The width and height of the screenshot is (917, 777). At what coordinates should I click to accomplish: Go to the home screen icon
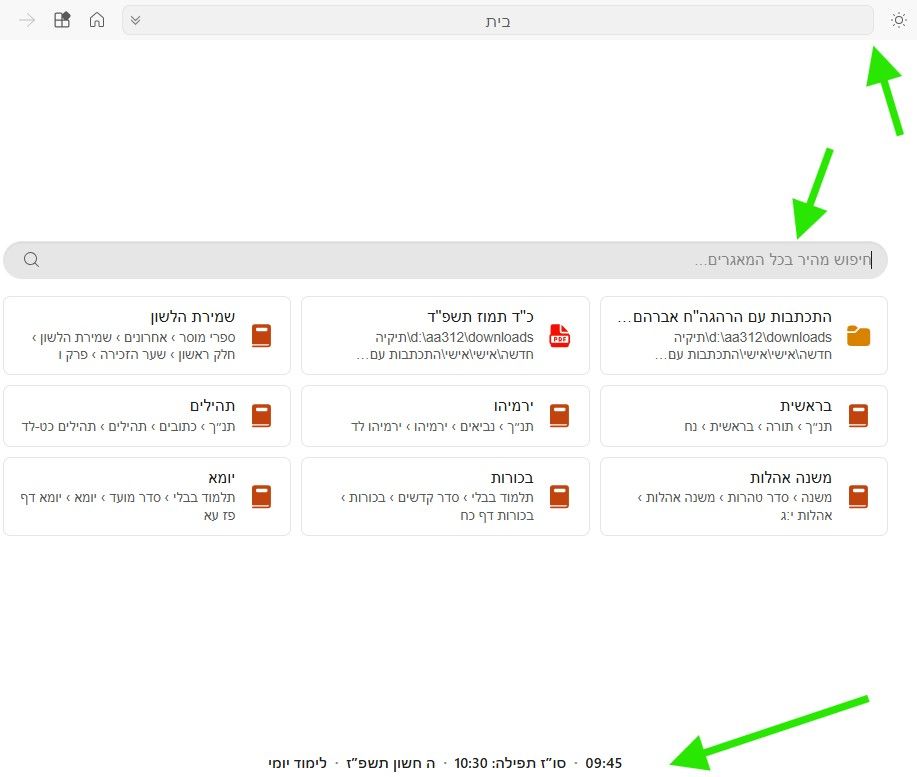click(x=97, y=20)
